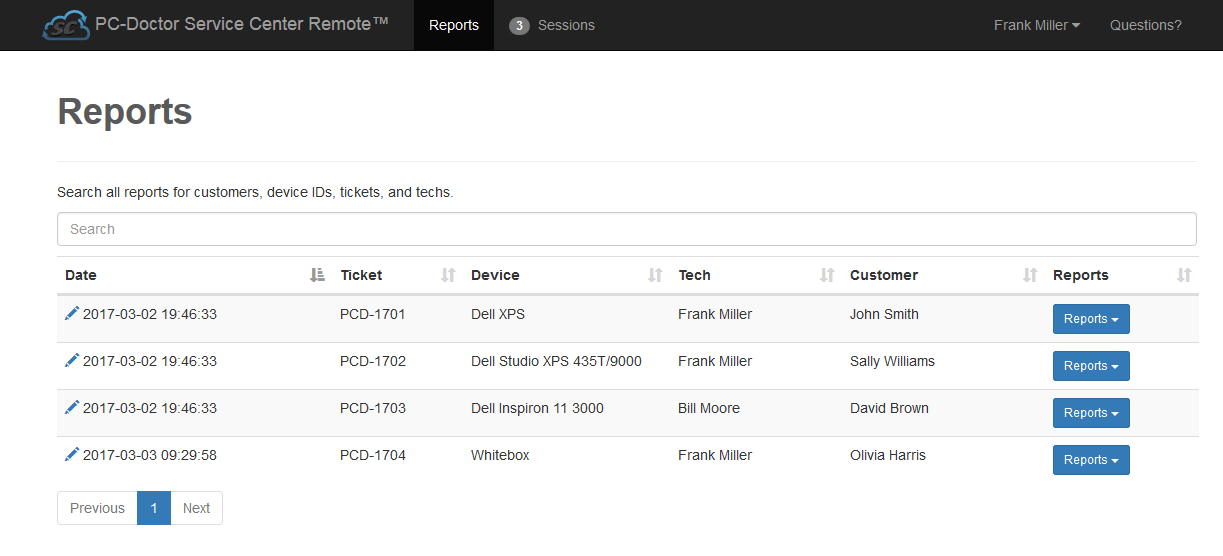Click the Reports page heading
The image size is (1223, 556).
point(125,111)
